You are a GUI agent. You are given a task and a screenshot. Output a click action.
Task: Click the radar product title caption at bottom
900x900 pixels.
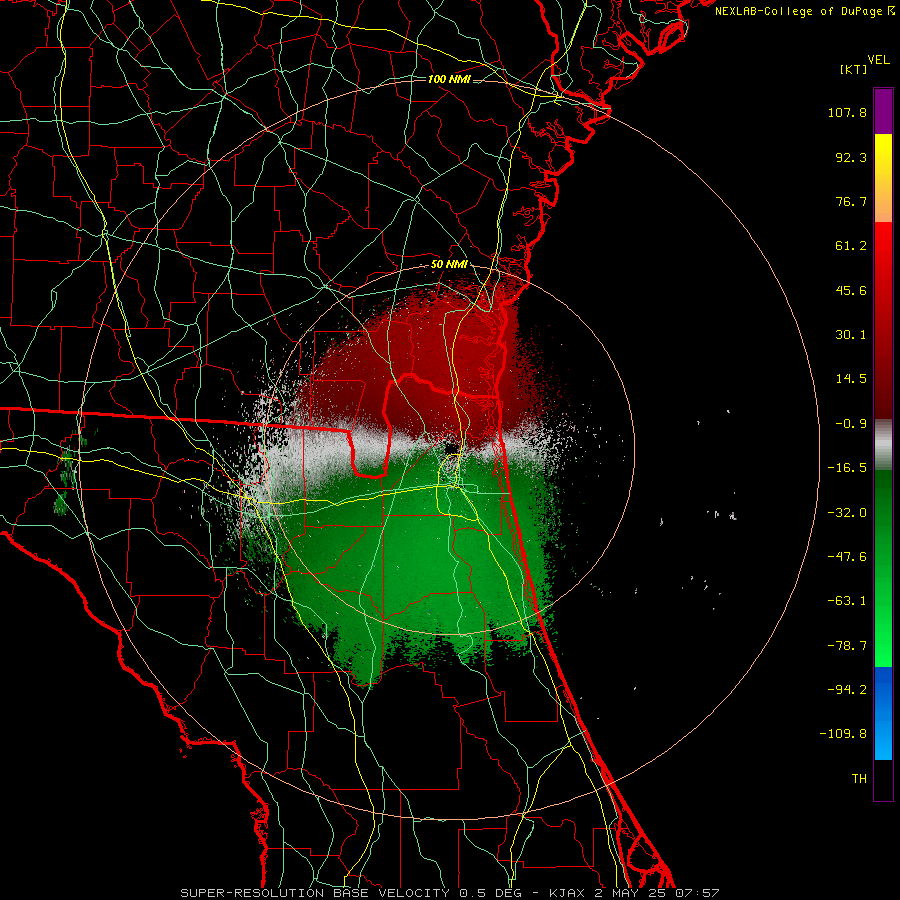click(449, 893)
